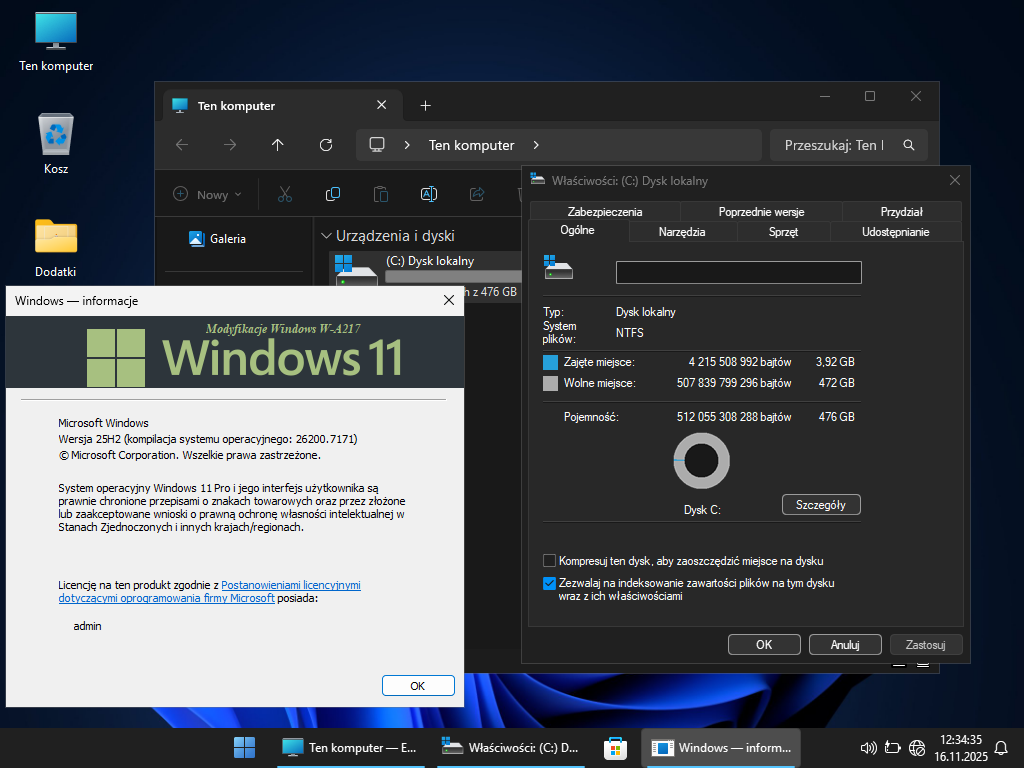1024x768 pixels.
Task: Click the Copy icon in Explorer toolbar
Action: point(333,194)
